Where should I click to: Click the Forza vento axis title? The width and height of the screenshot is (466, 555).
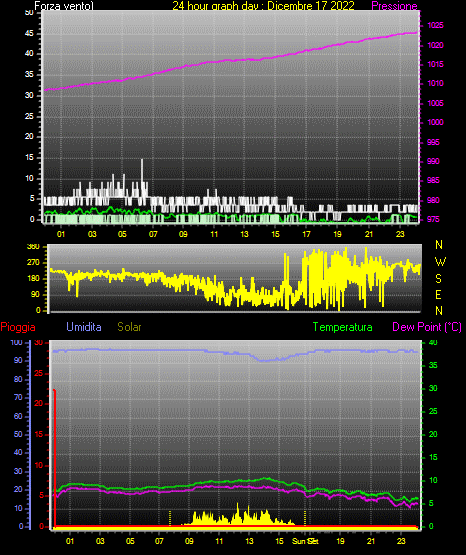(x=64, y=6)
